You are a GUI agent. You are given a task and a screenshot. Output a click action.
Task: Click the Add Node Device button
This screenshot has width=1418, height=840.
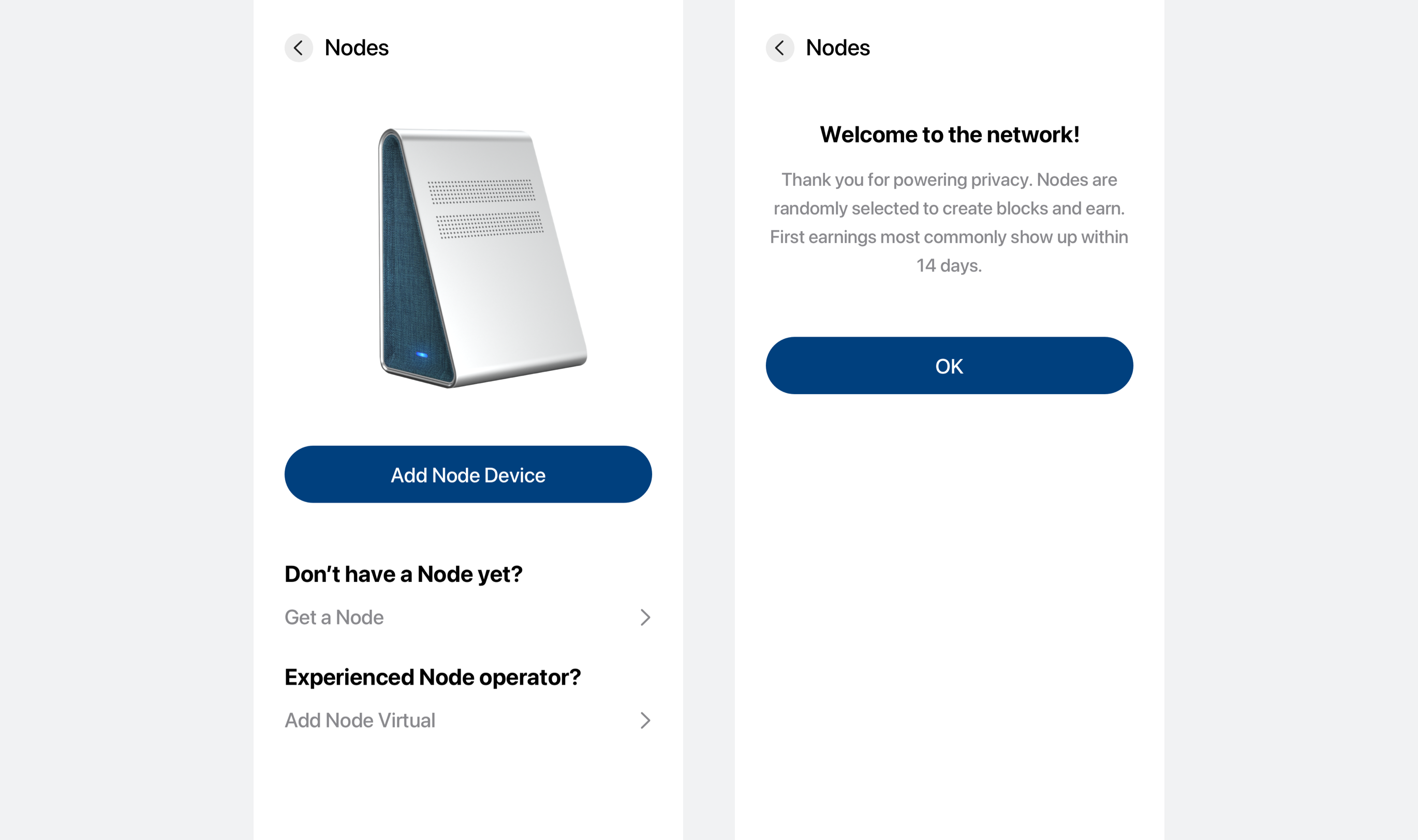click(x=468, y=474)
